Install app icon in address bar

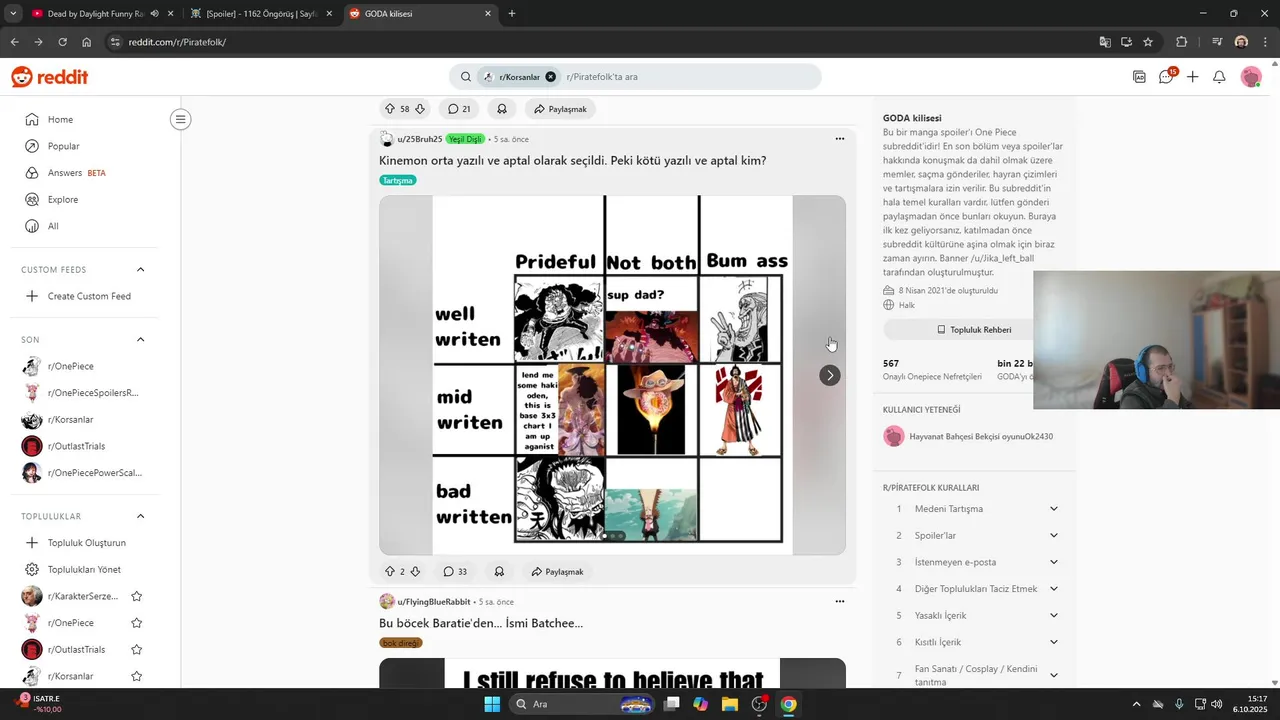point(1126,42)
